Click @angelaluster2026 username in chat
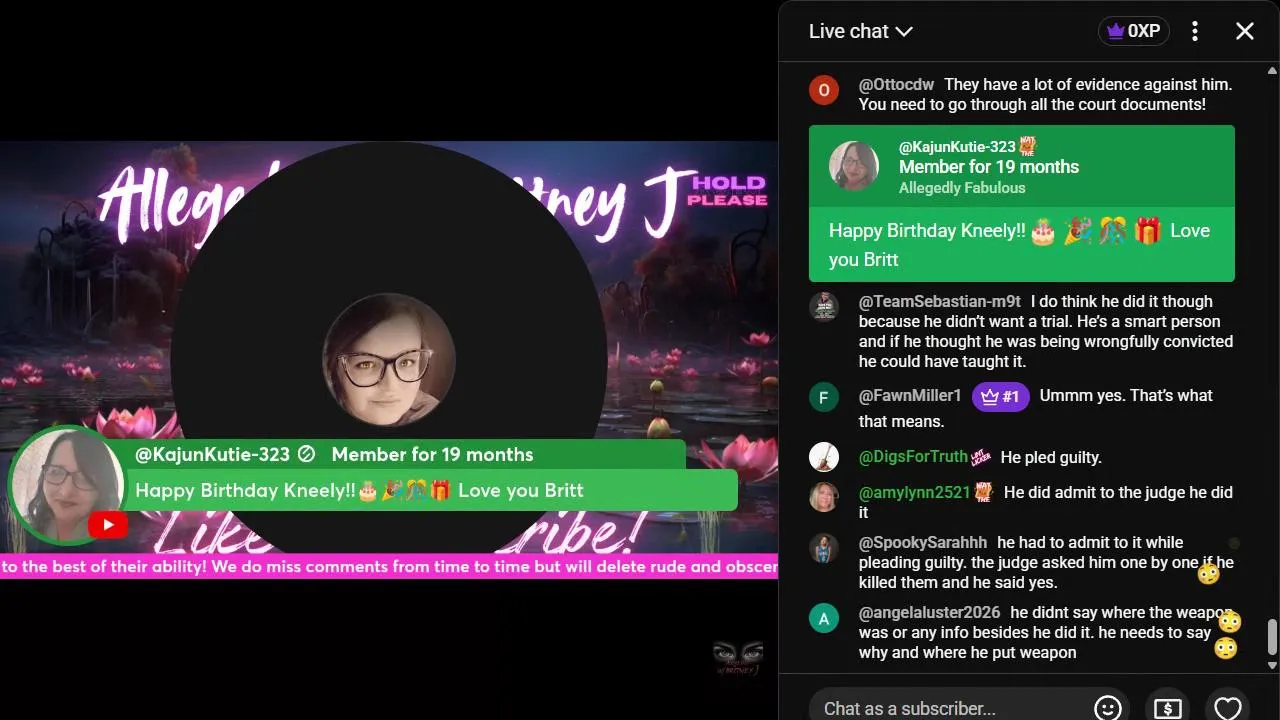The height and width of the screenshot is (720, 1280). pyautogui.click(x=930, y=612)
